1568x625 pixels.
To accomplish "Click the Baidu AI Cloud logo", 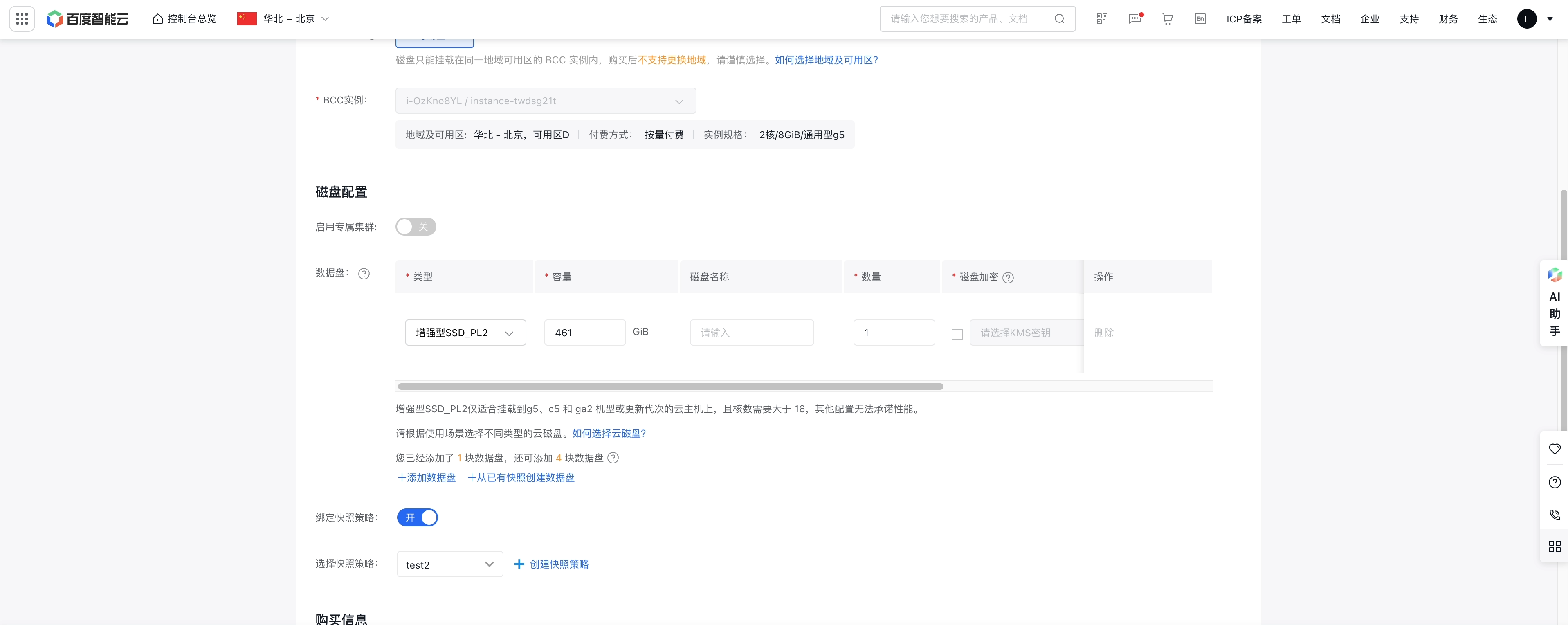I will [88, 19].
